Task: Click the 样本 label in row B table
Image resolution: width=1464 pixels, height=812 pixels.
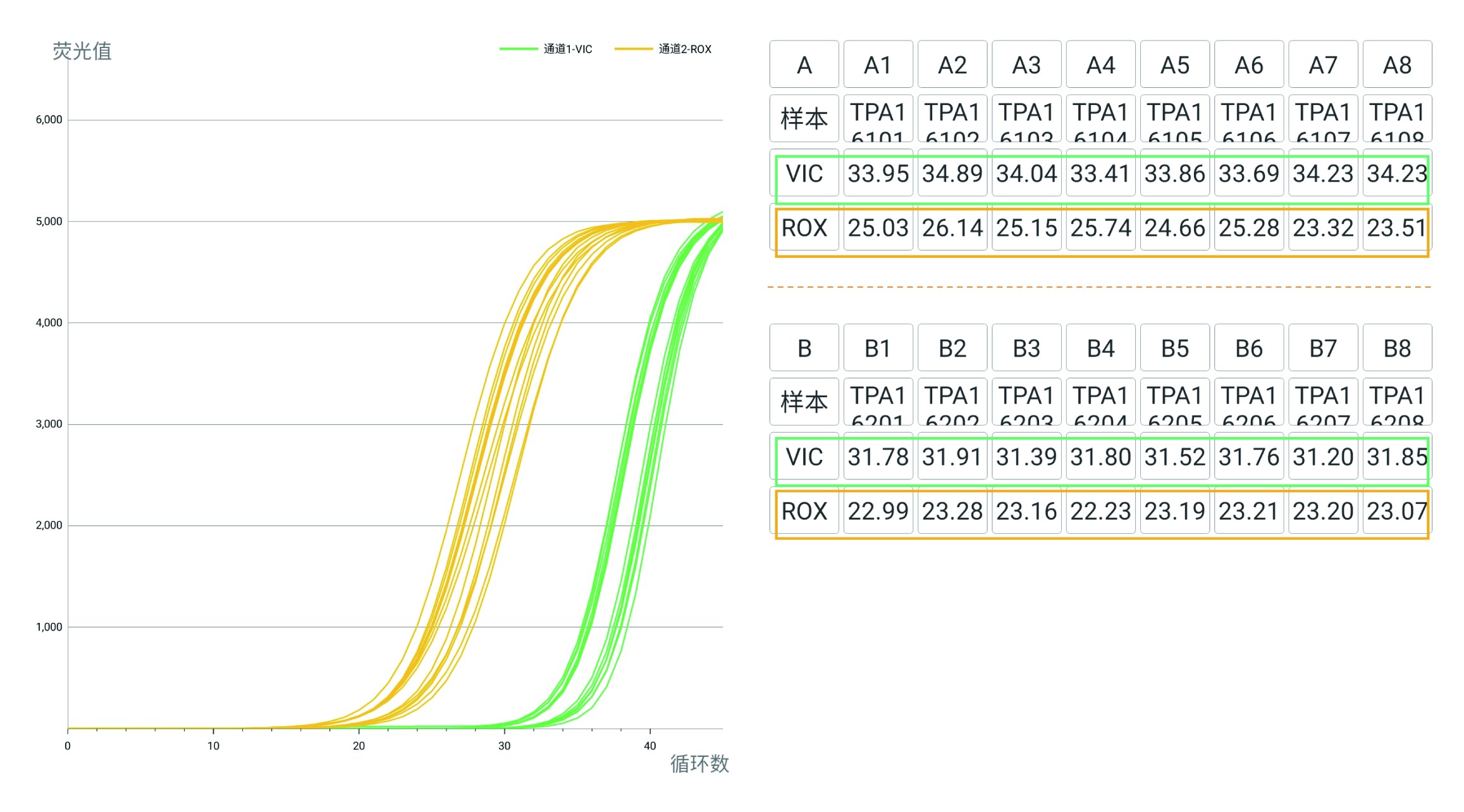Action: 804,402
